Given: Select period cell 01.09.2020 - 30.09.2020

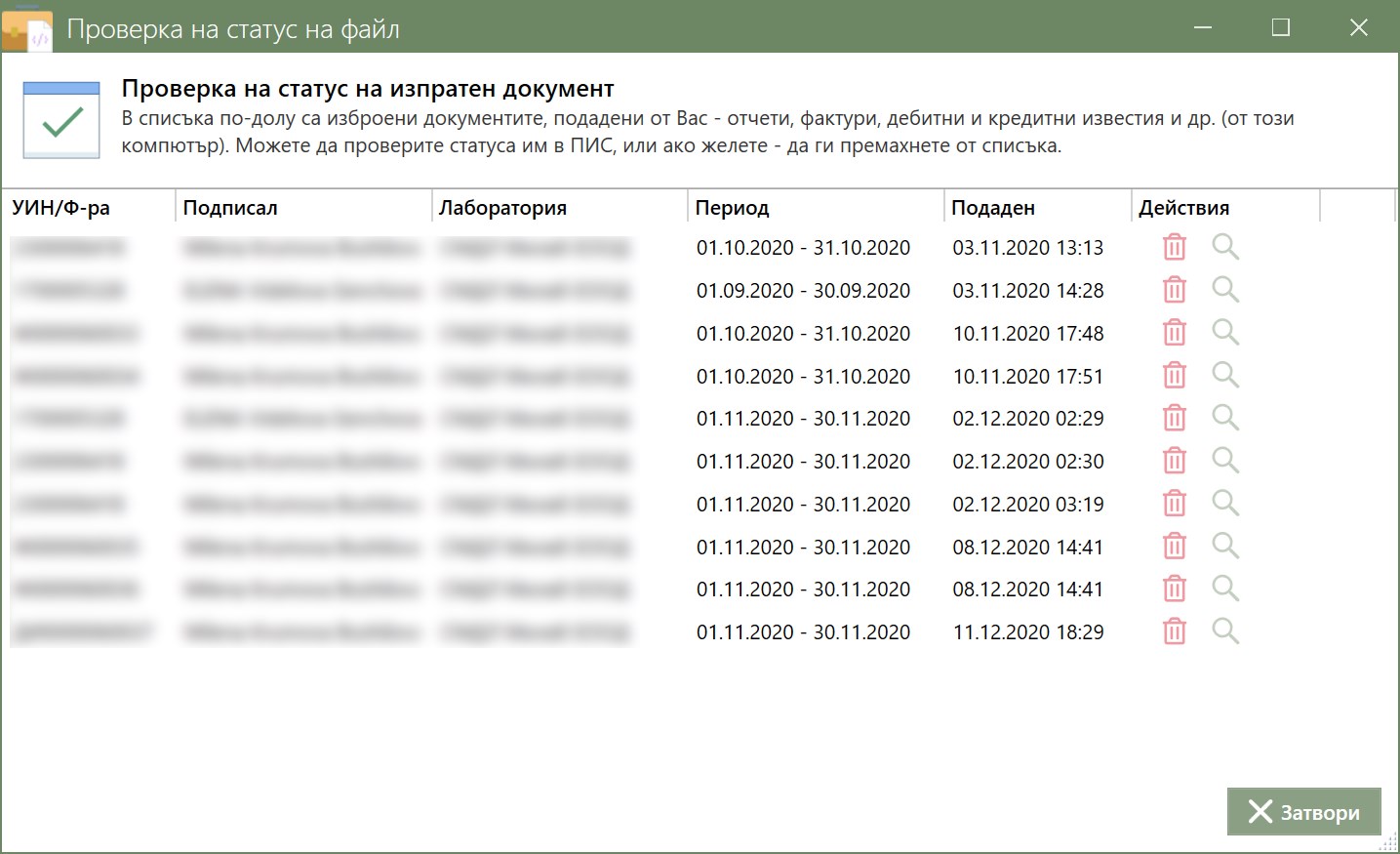Looking at the screenshot, I should point(803,291).
